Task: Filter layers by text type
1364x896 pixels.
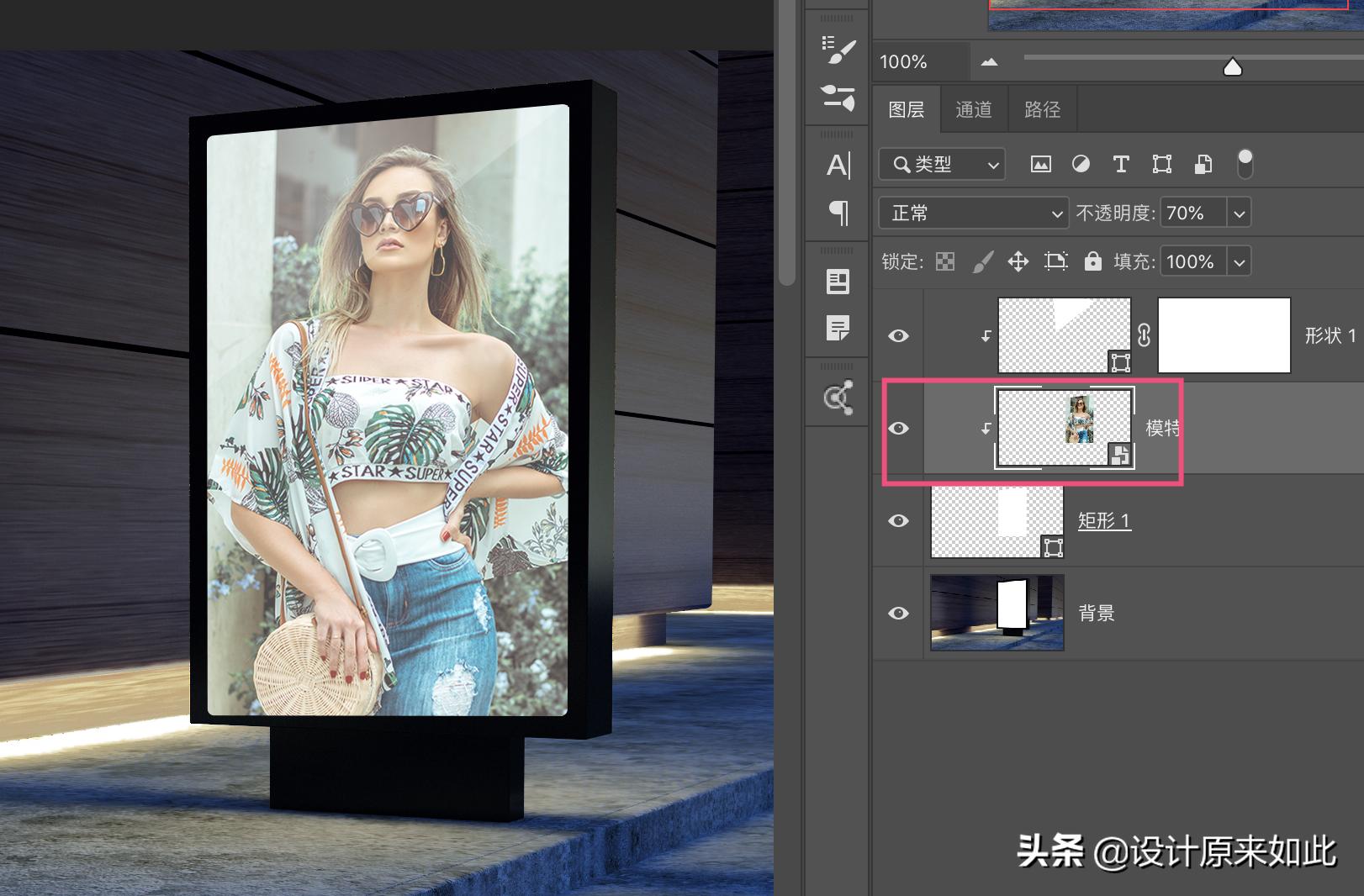Action: click(x=1120, y=165)
